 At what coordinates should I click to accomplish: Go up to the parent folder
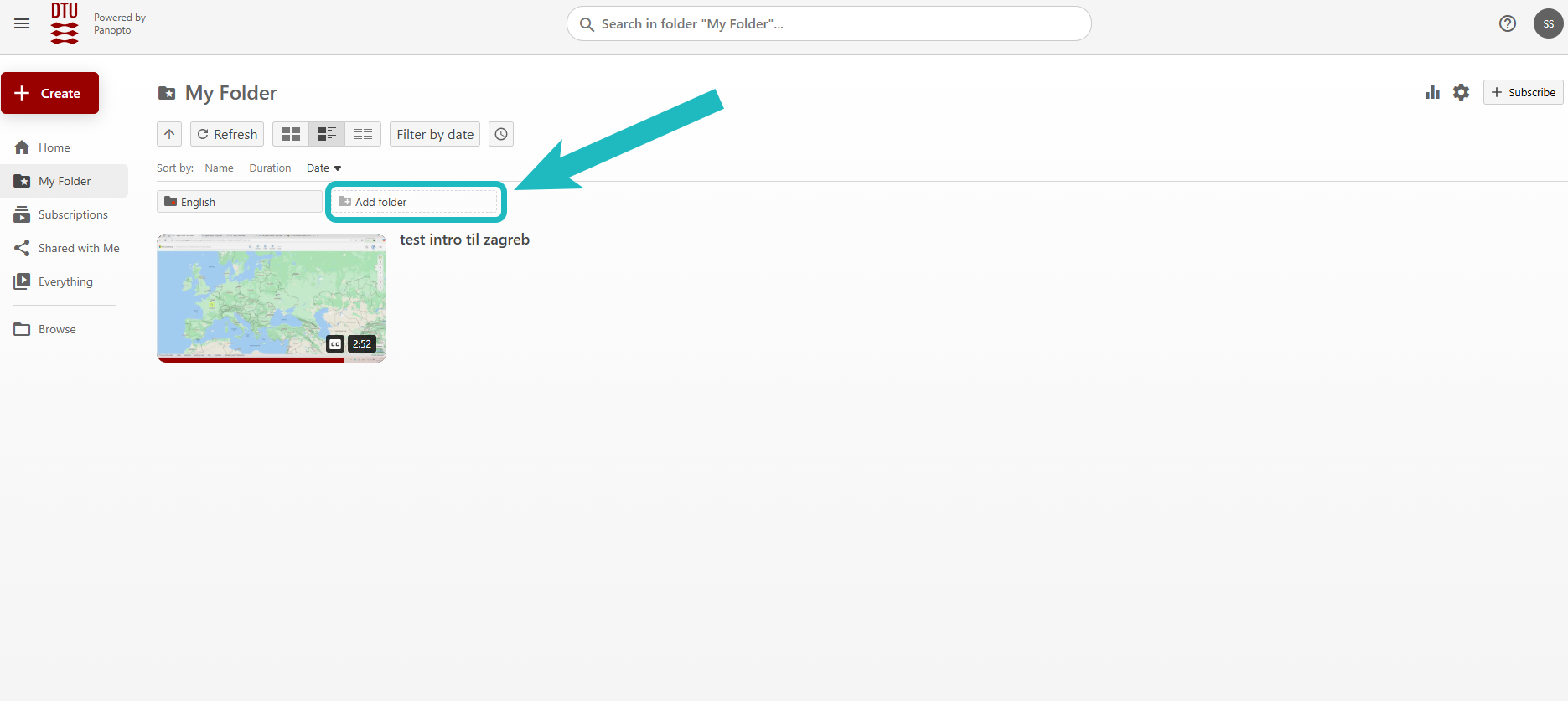169,134
